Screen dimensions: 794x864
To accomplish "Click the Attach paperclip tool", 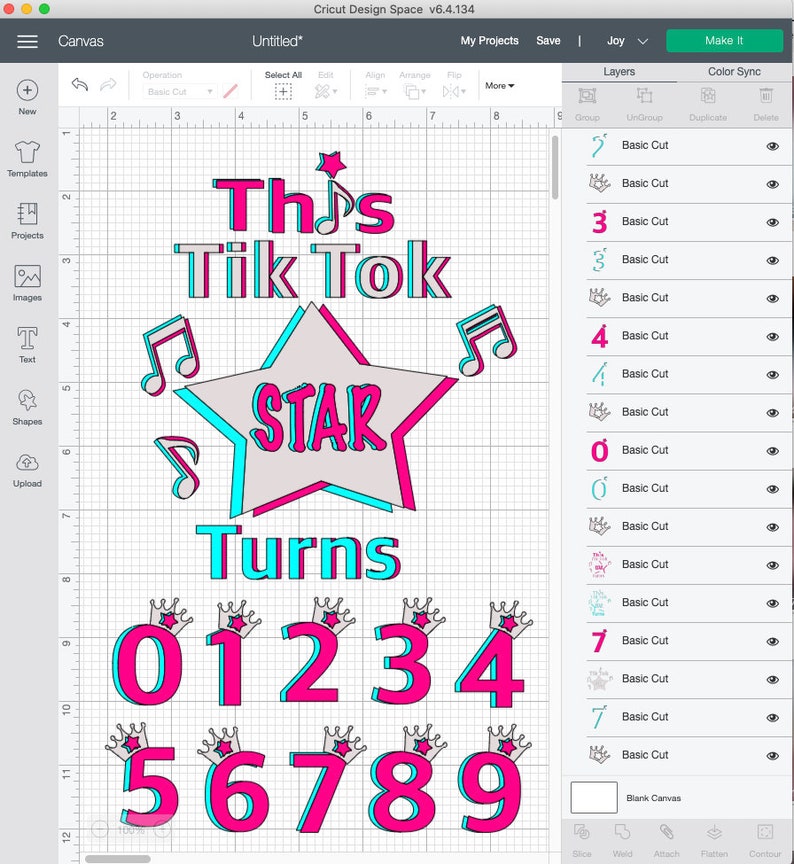I will [666, 831].
